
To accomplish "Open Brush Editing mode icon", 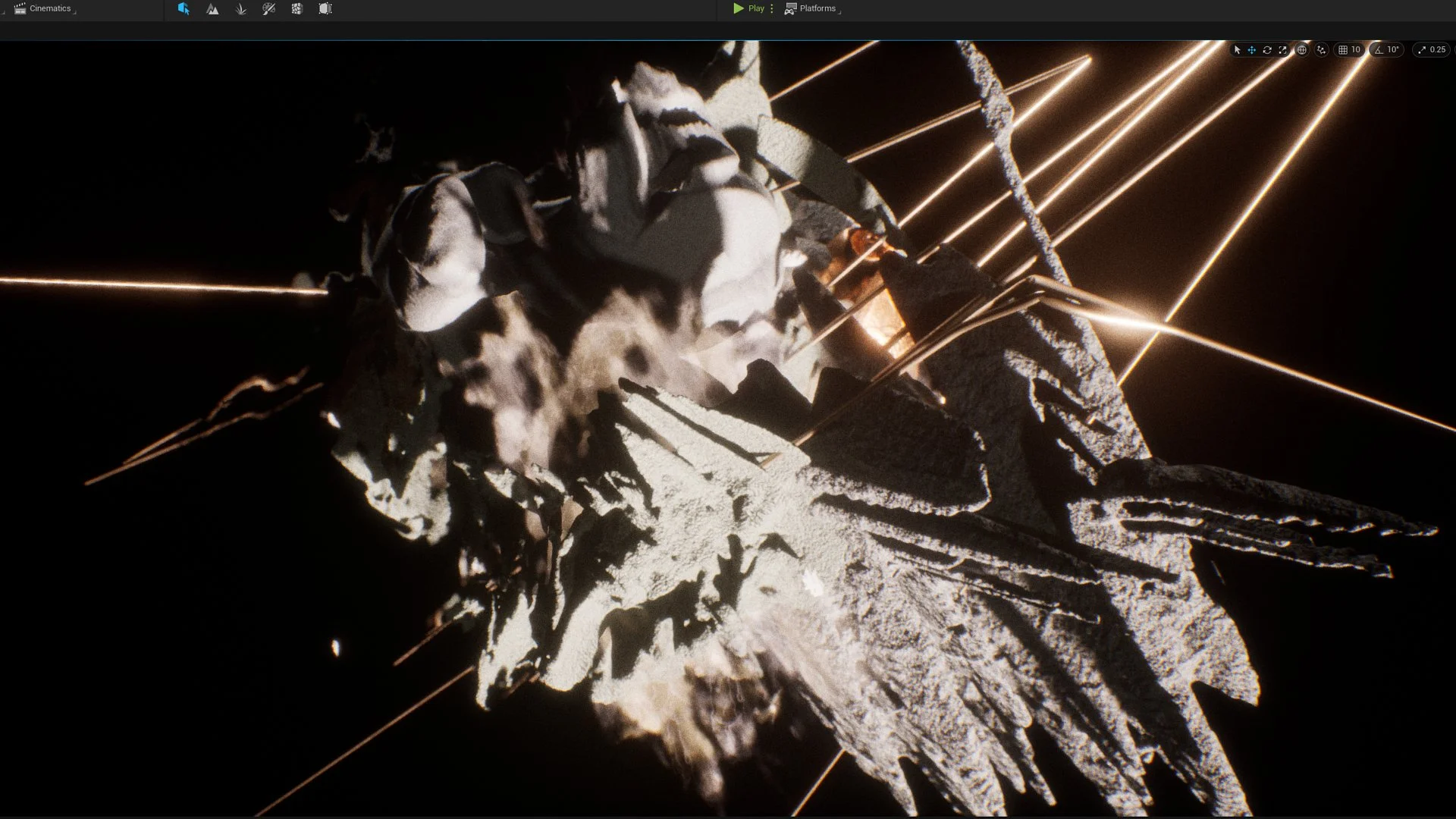I will click(x=325, y=9).
